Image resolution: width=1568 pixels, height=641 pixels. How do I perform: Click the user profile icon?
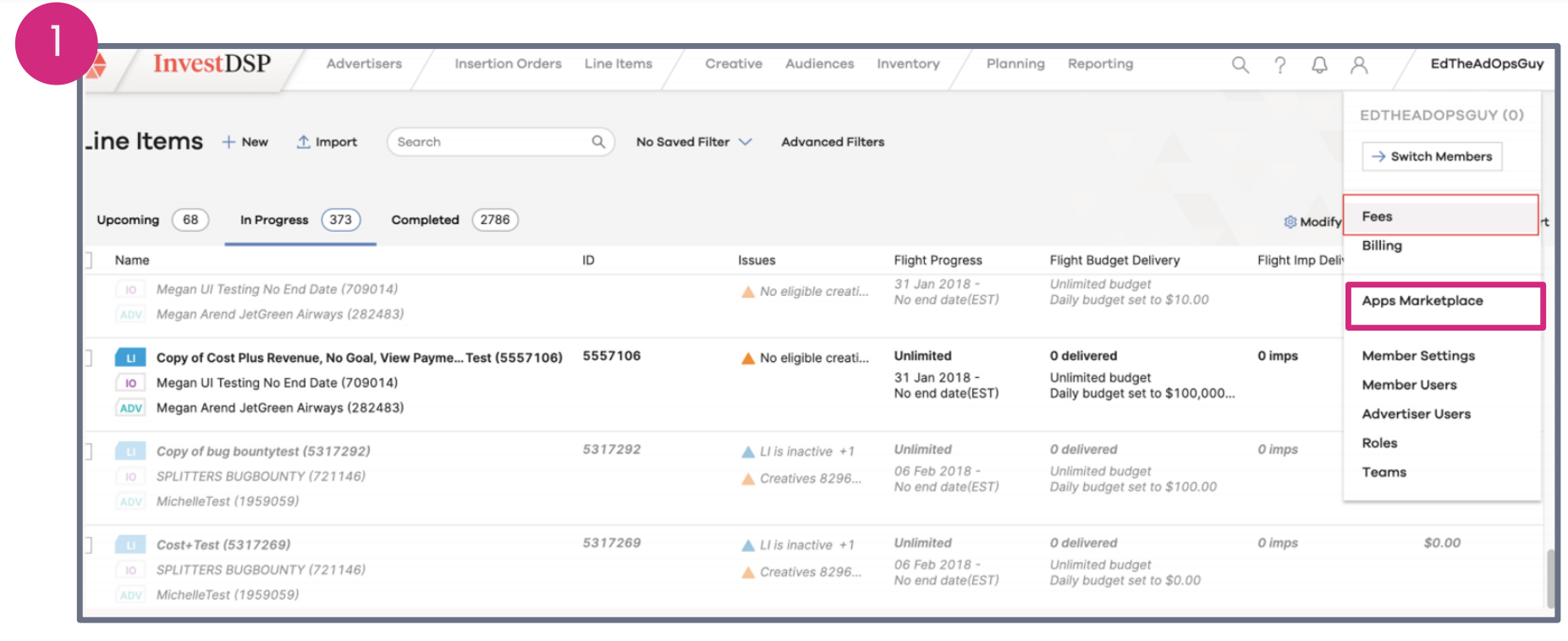[1359, 65]
